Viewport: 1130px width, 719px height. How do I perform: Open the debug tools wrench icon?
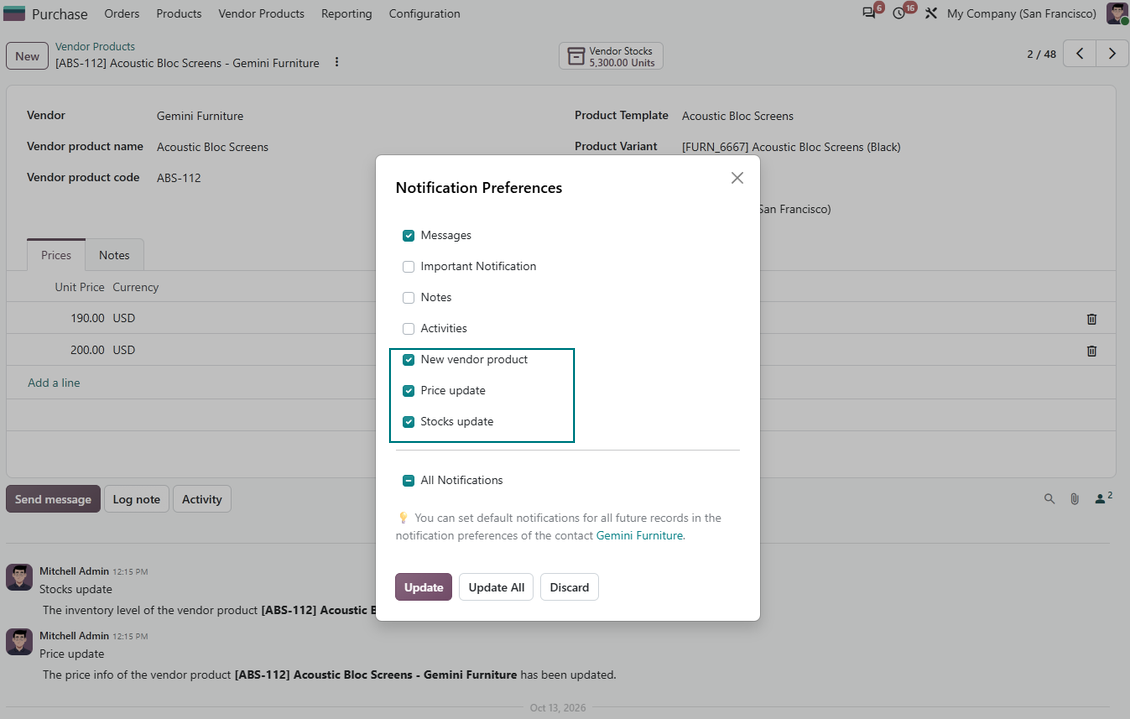[x=931, y=13]
